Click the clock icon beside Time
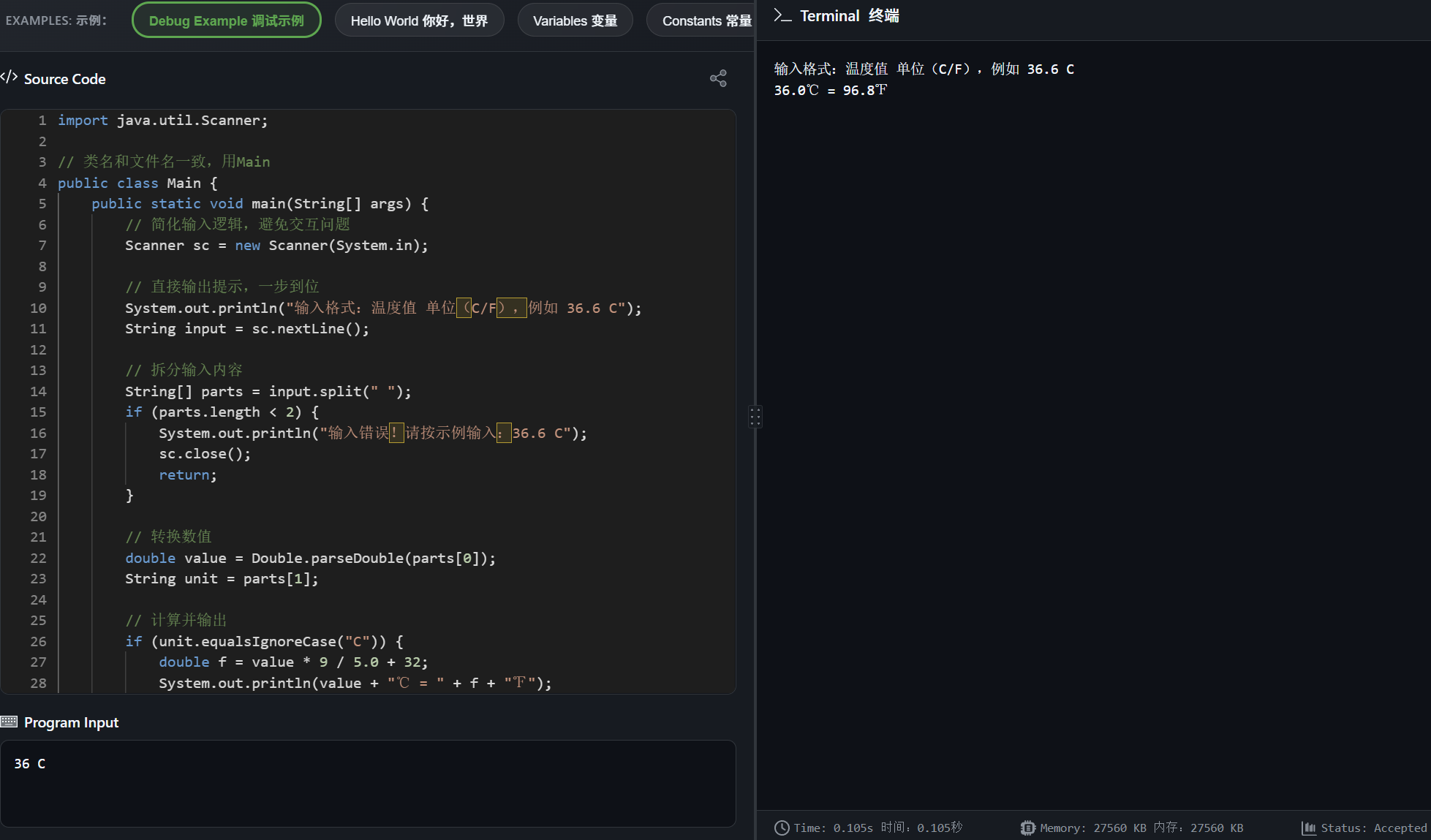 point(782,828)
